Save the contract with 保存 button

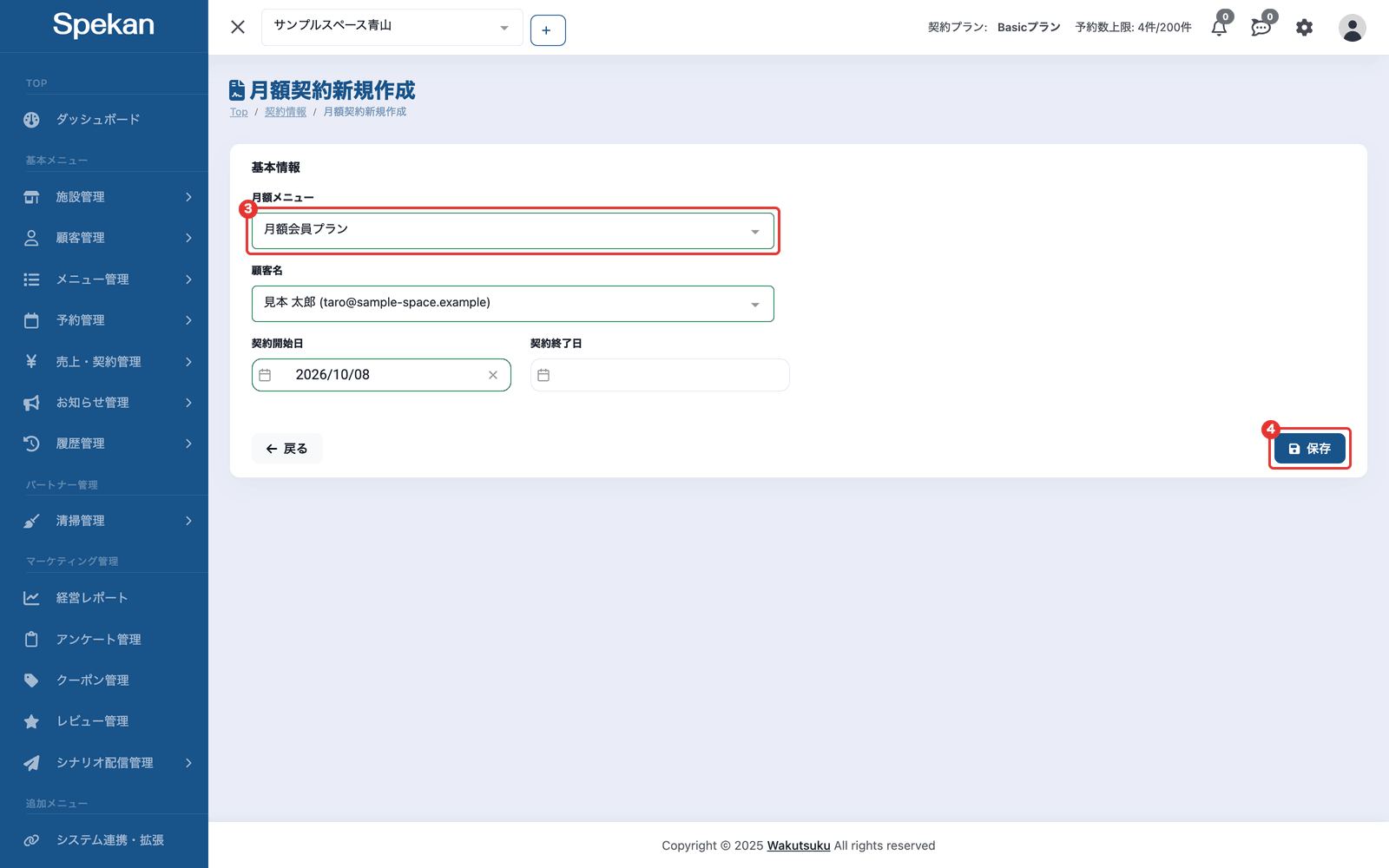coord(1309,449)
